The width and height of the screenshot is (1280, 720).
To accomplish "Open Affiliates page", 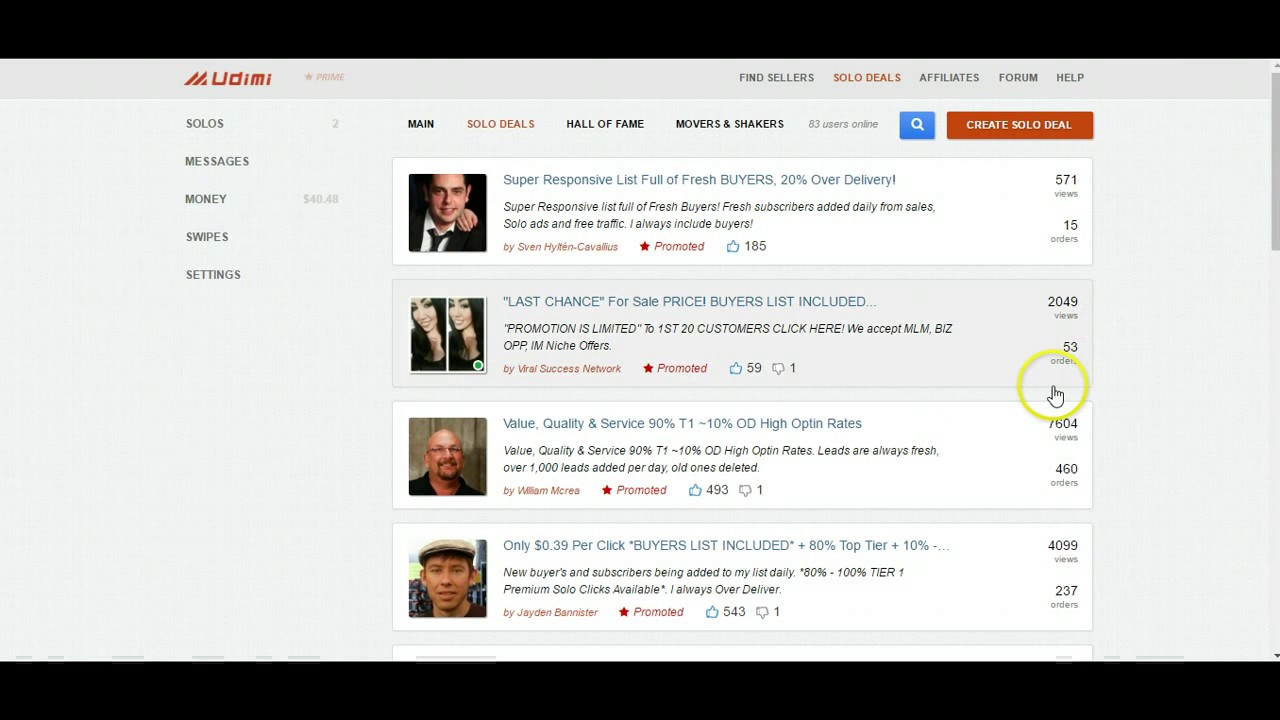I will click(x=949, y=77).
